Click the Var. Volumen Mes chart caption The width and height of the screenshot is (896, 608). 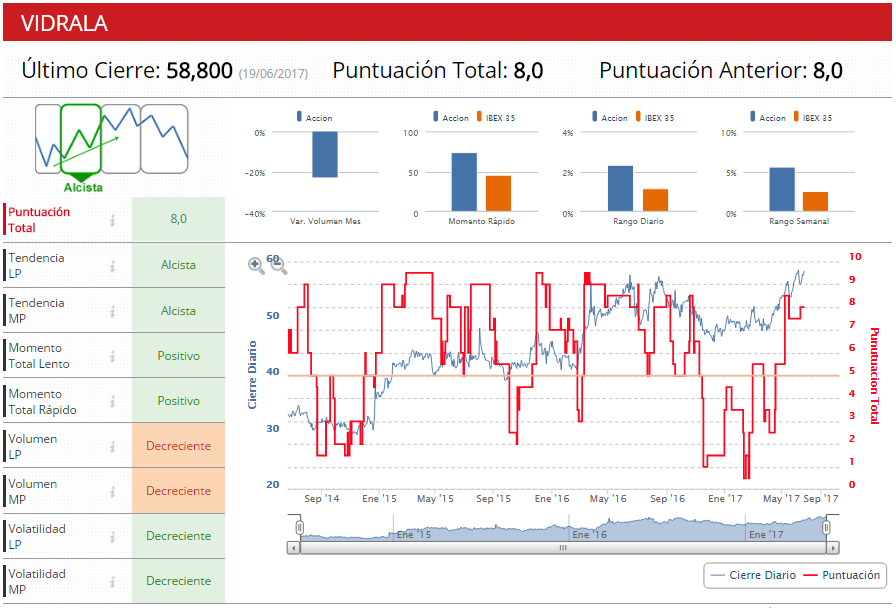click(x=325, y=221)
